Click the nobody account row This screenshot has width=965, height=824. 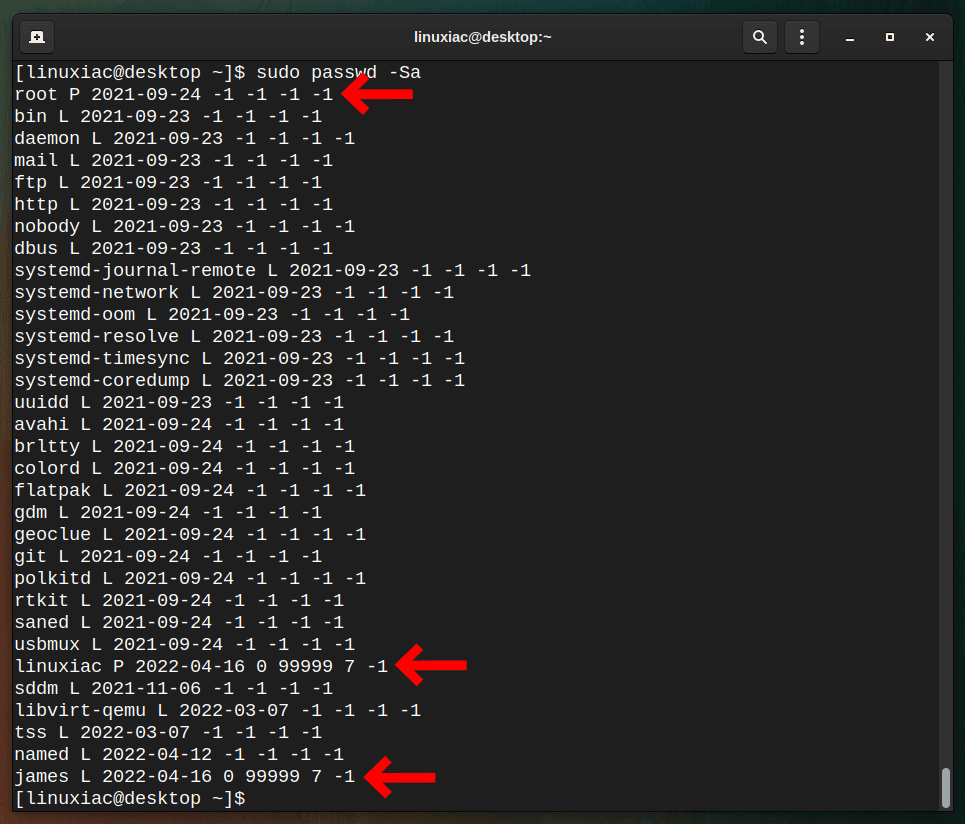point(185,226)
